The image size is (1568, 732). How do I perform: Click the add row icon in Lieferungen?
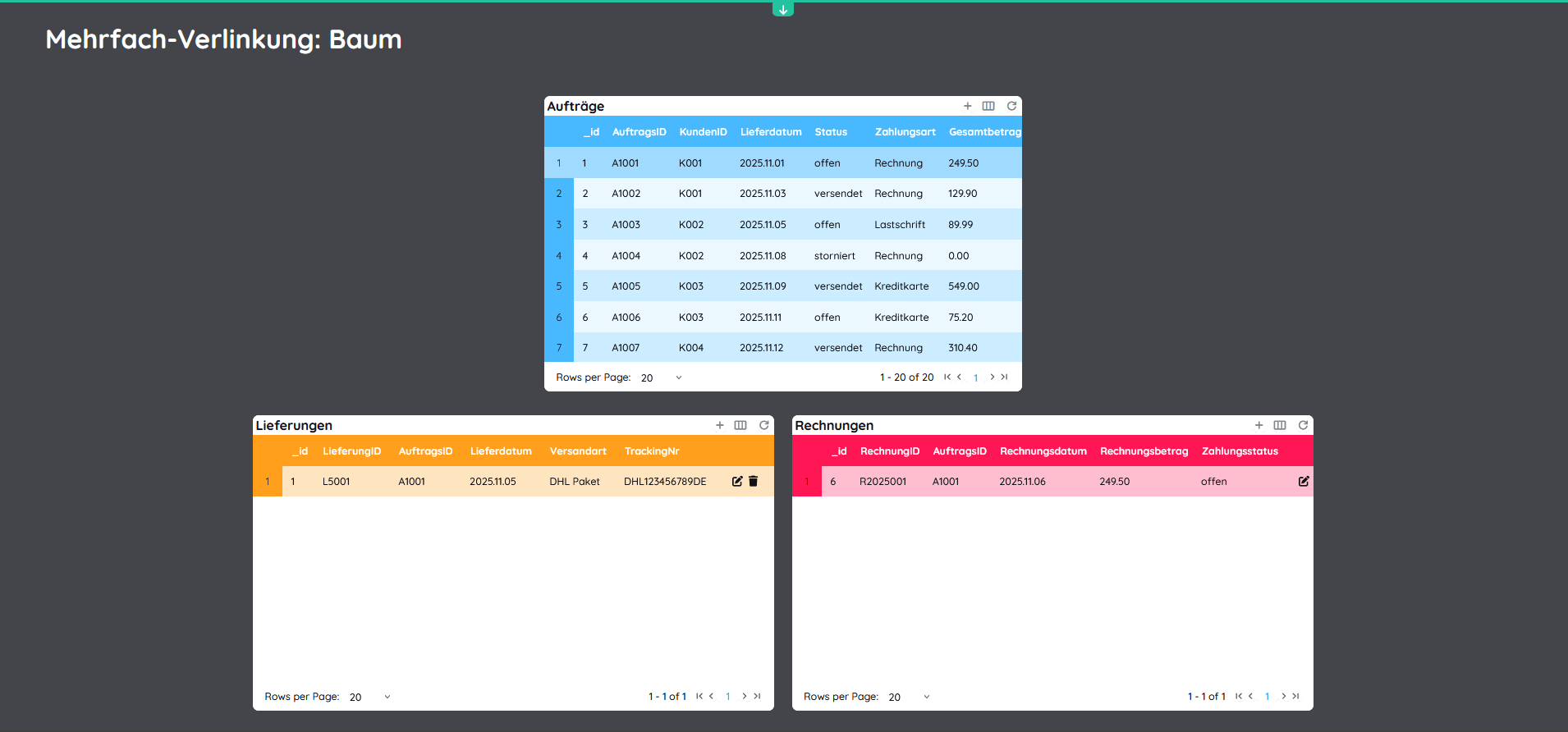click(x=719, y=425)
